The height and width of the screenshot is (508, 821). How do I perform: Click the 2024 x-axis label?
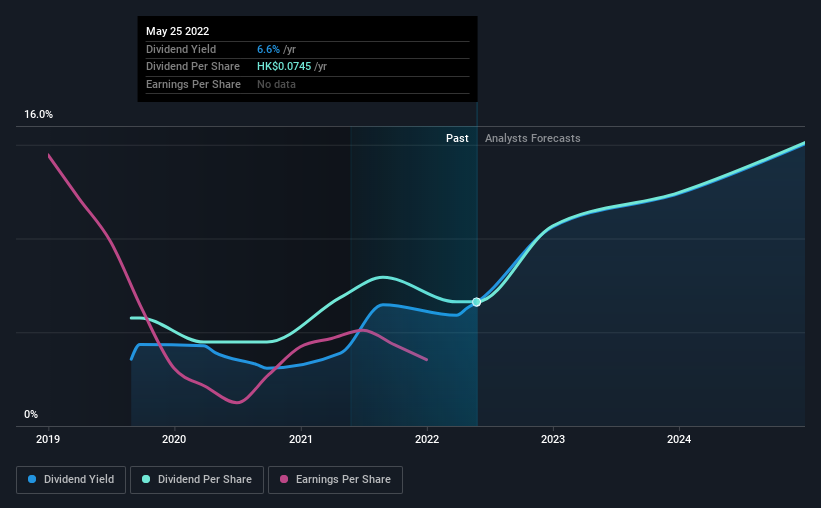click(679, 439)
